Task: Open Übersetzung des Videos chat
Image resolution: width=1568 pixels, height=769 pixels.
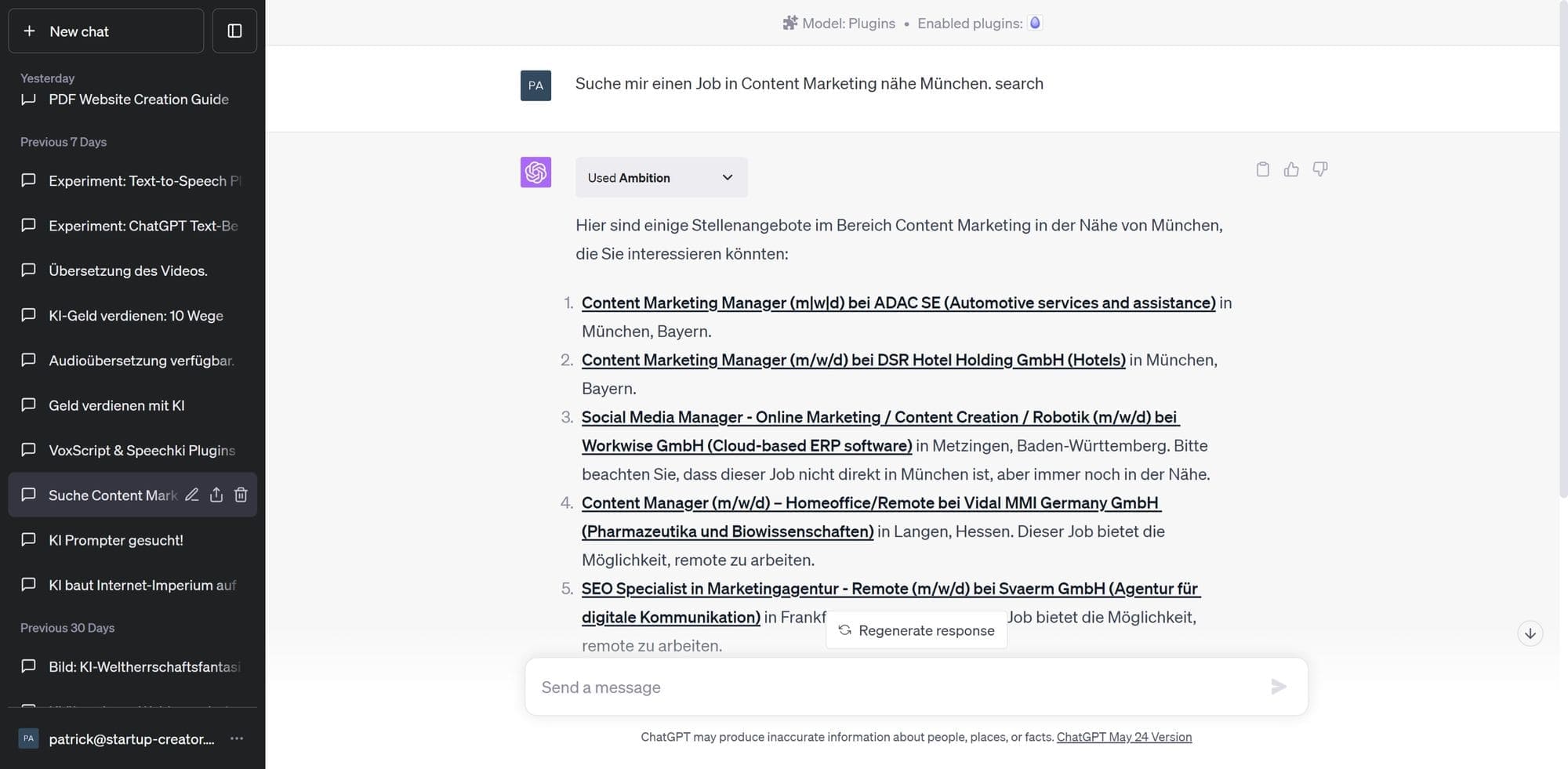Action: tap(132, 270)
